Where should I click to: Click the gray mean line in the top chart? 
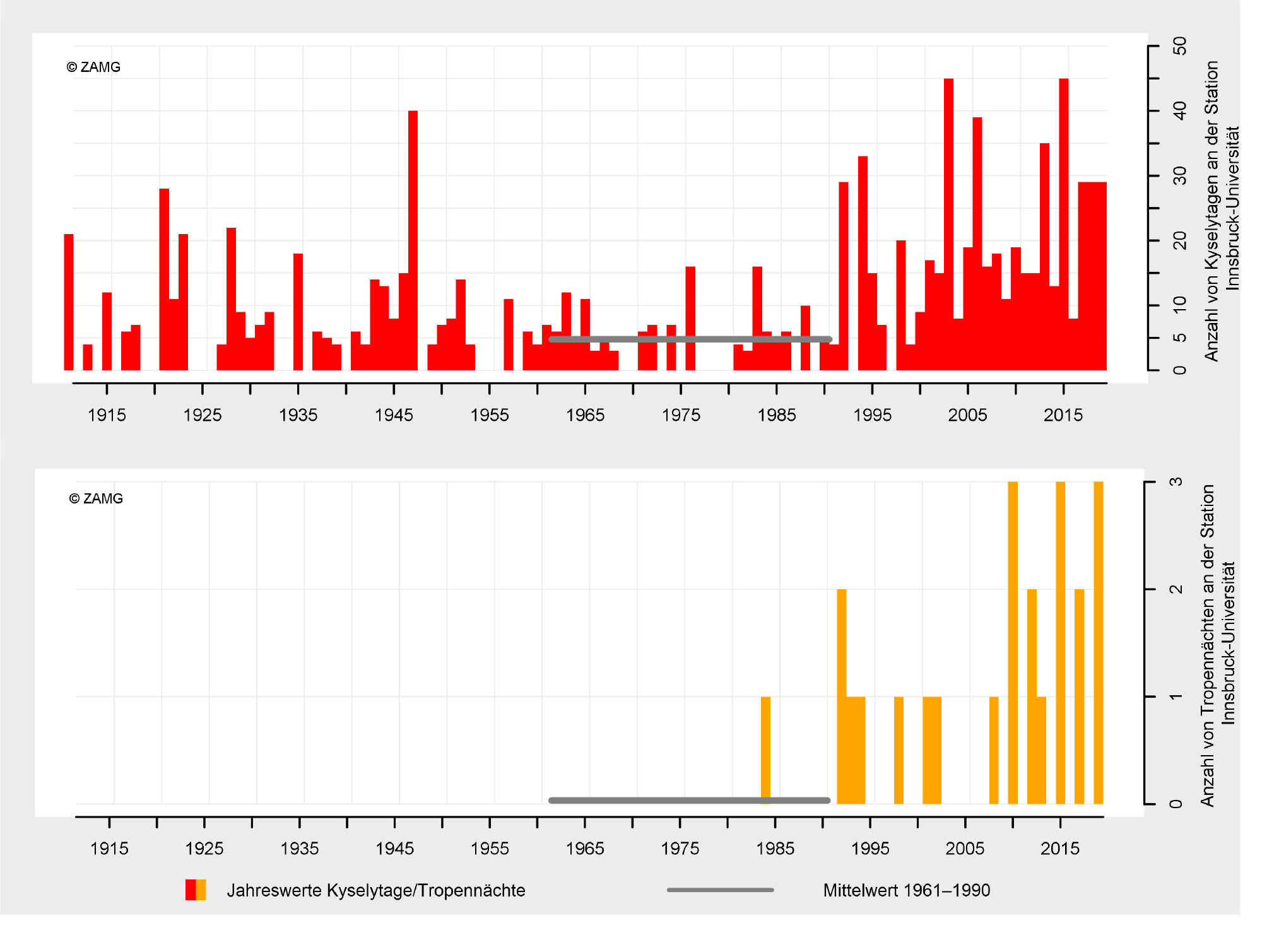click(690, 339)
